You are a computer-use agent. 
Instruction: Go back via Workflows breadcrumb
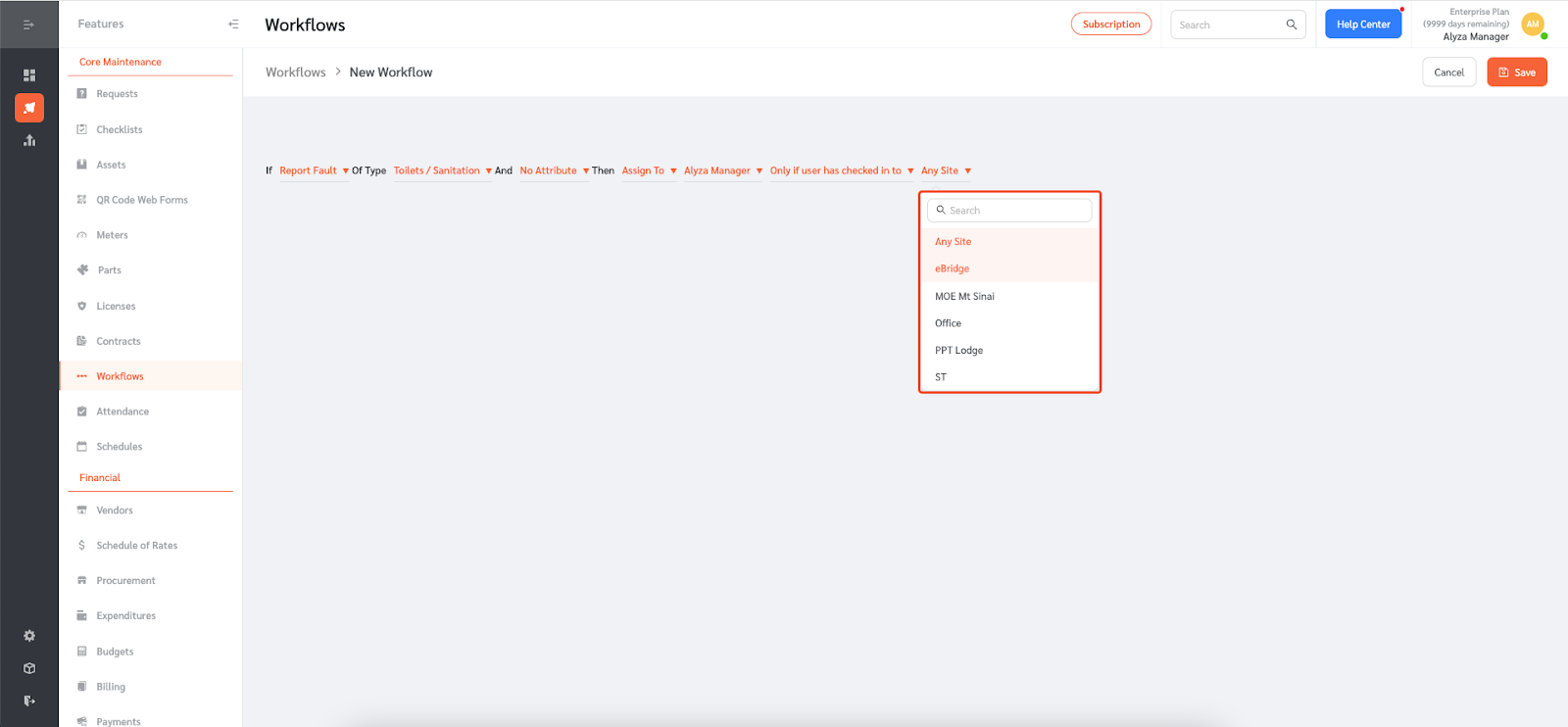pyautogui.click(x=295, y=73)
